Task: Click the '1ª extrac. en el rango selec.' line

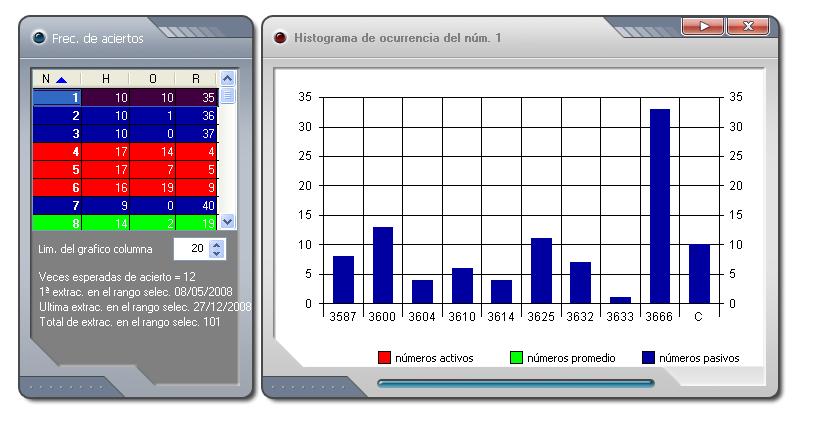Action: click(x=136, y=291)
